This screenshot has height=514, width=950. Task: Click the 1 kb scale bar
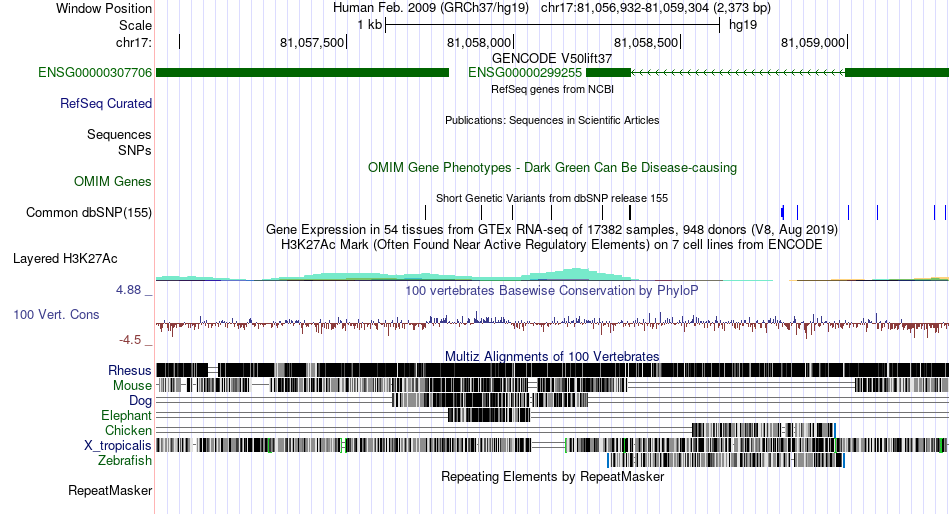pos(553,25)
